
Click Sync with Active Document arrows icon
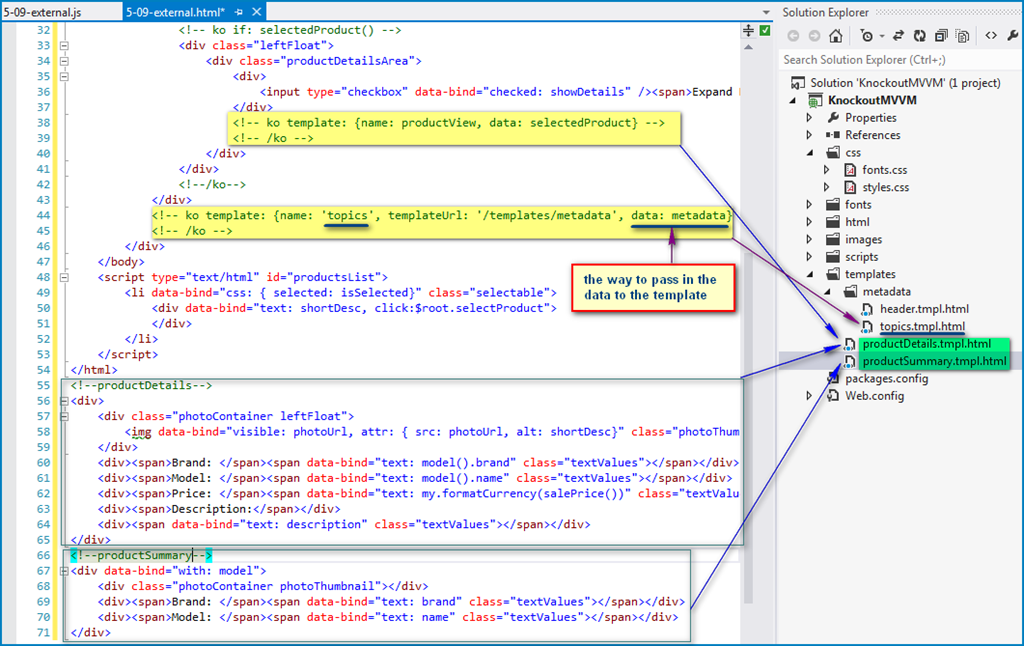point(898,36)
